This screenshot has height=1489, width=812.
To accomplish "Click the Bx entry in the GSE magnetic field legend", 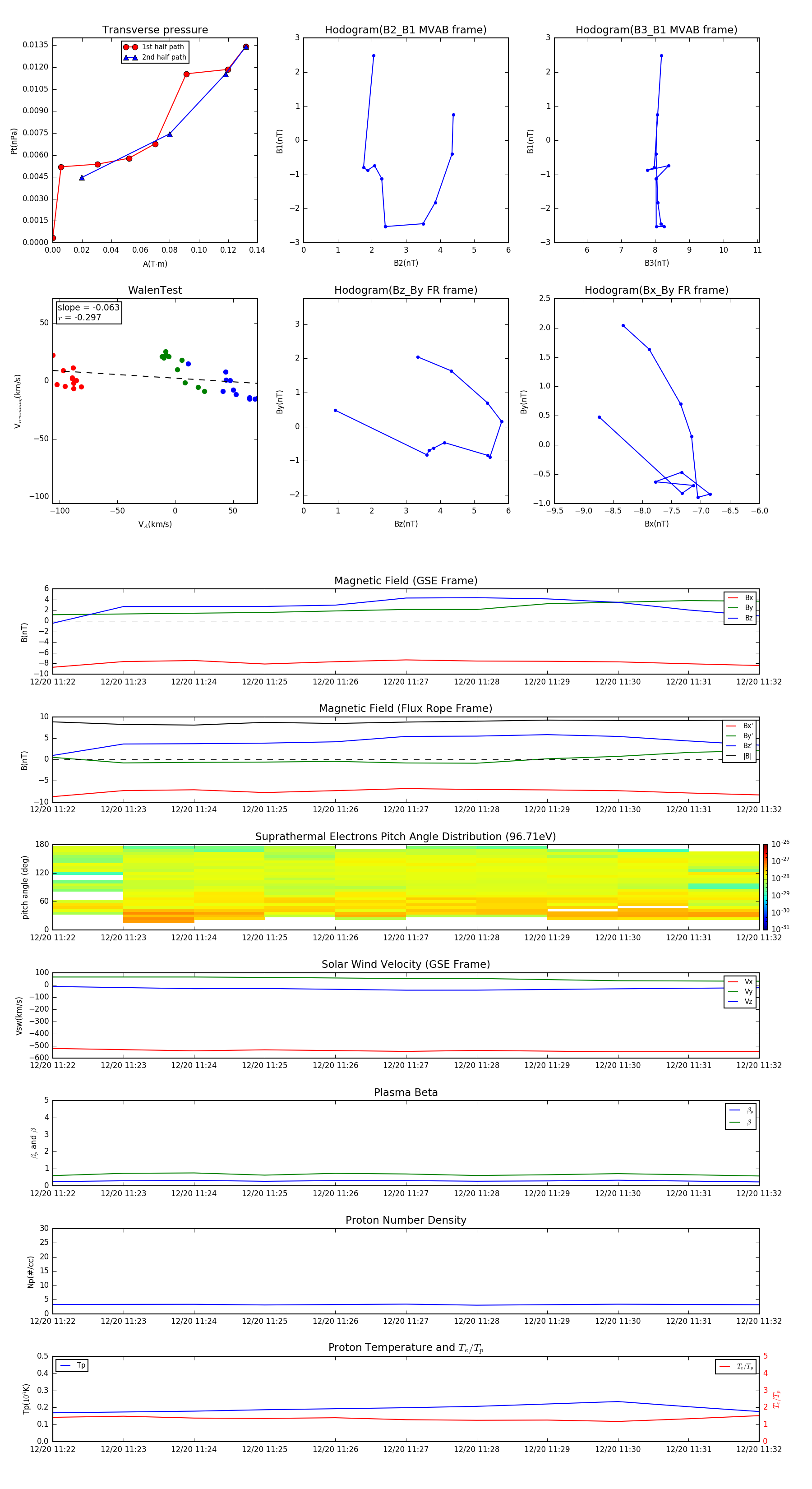I will click(740, 598).
